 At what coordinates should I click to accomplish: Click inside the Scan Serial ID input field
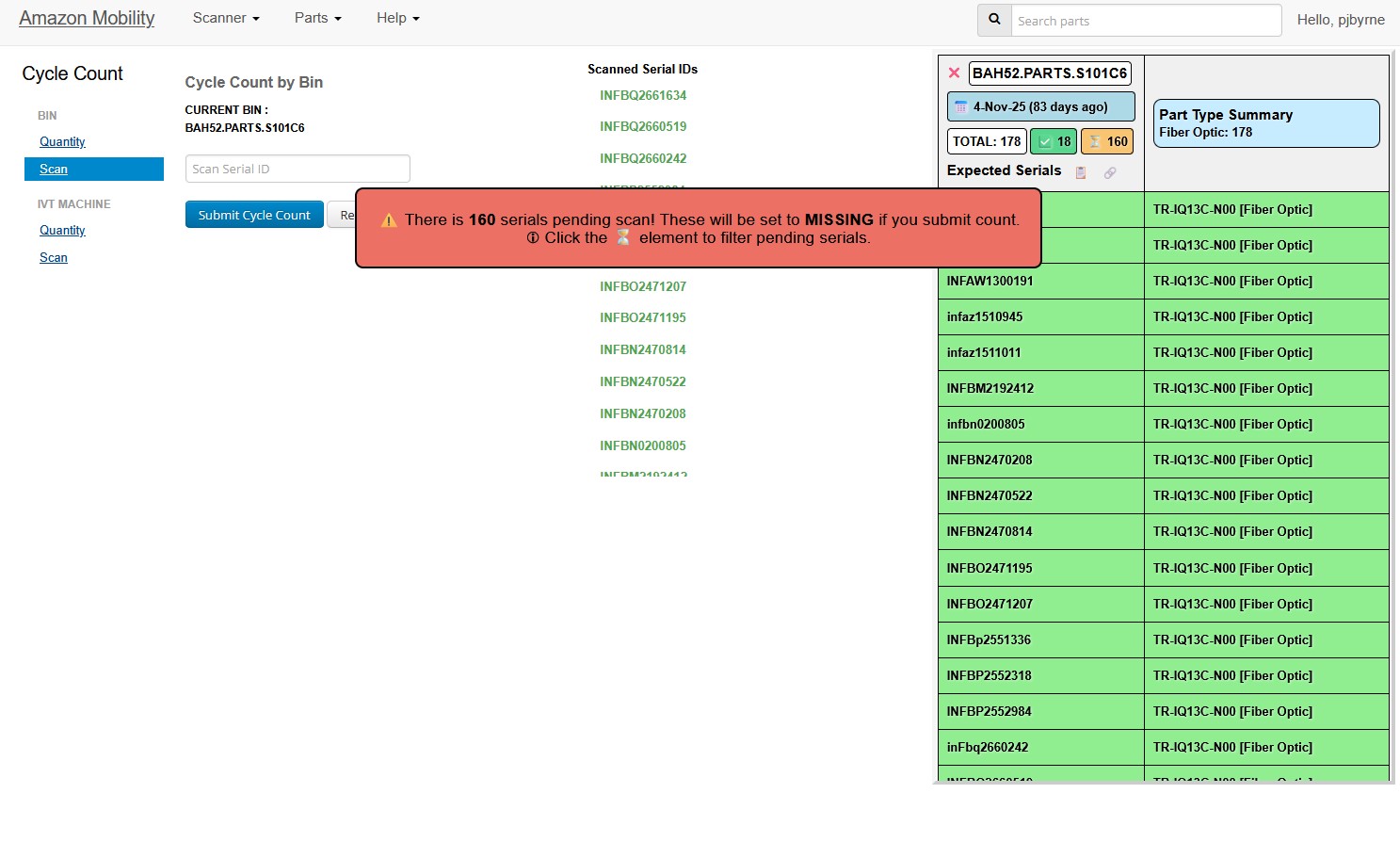click(x=297, y=169)
